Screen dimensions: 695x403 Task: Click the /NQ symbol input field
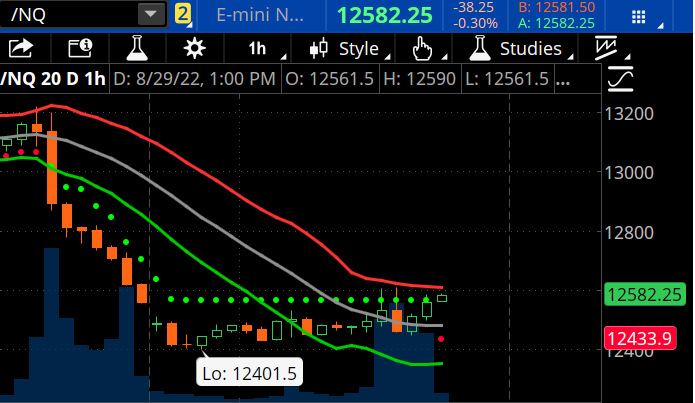[69, 15]
